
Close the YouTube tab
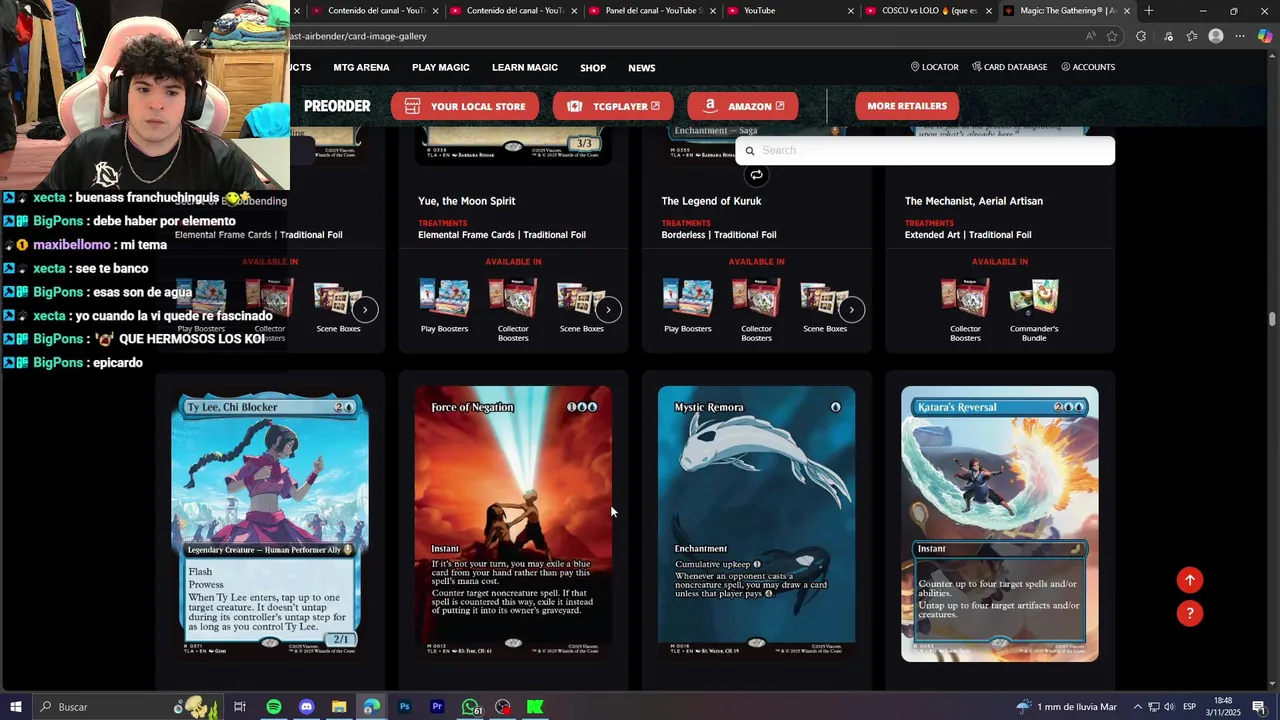coord(851,11)
